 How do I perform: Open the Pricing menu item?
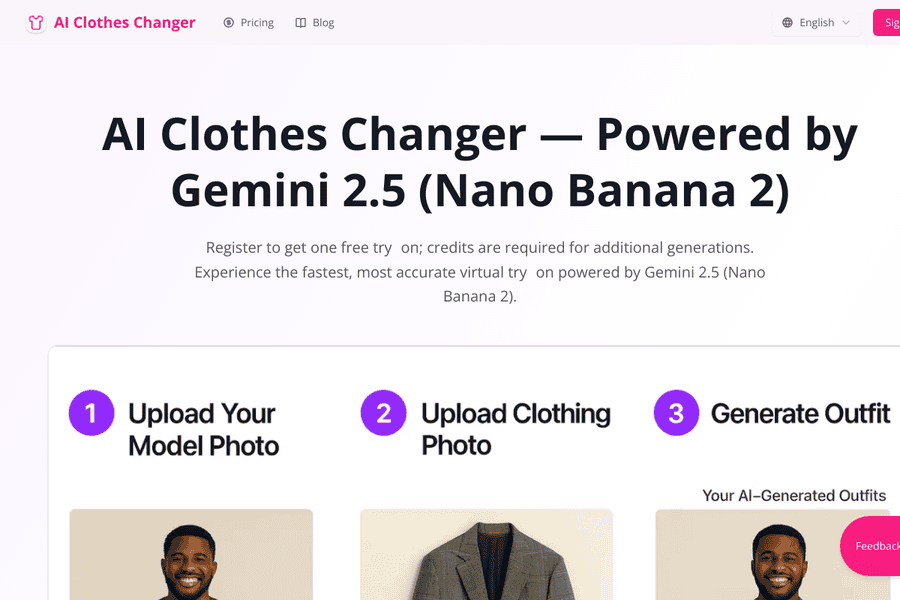pos(249,22)
